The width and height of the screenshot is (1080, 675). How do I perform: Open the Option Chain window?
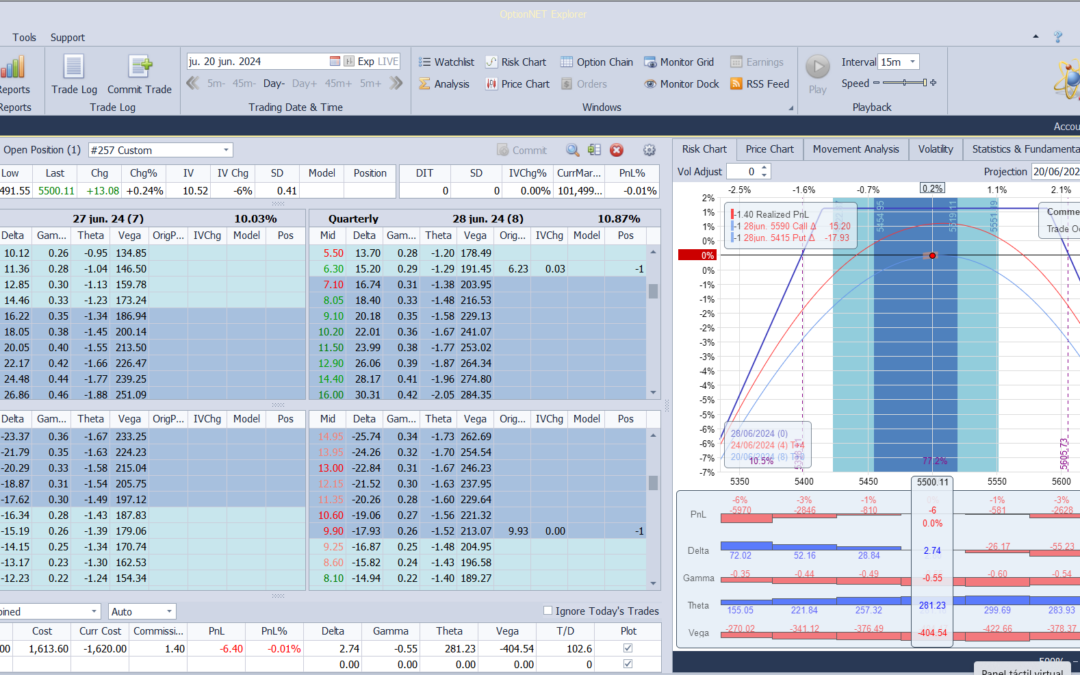pos(596,62)
